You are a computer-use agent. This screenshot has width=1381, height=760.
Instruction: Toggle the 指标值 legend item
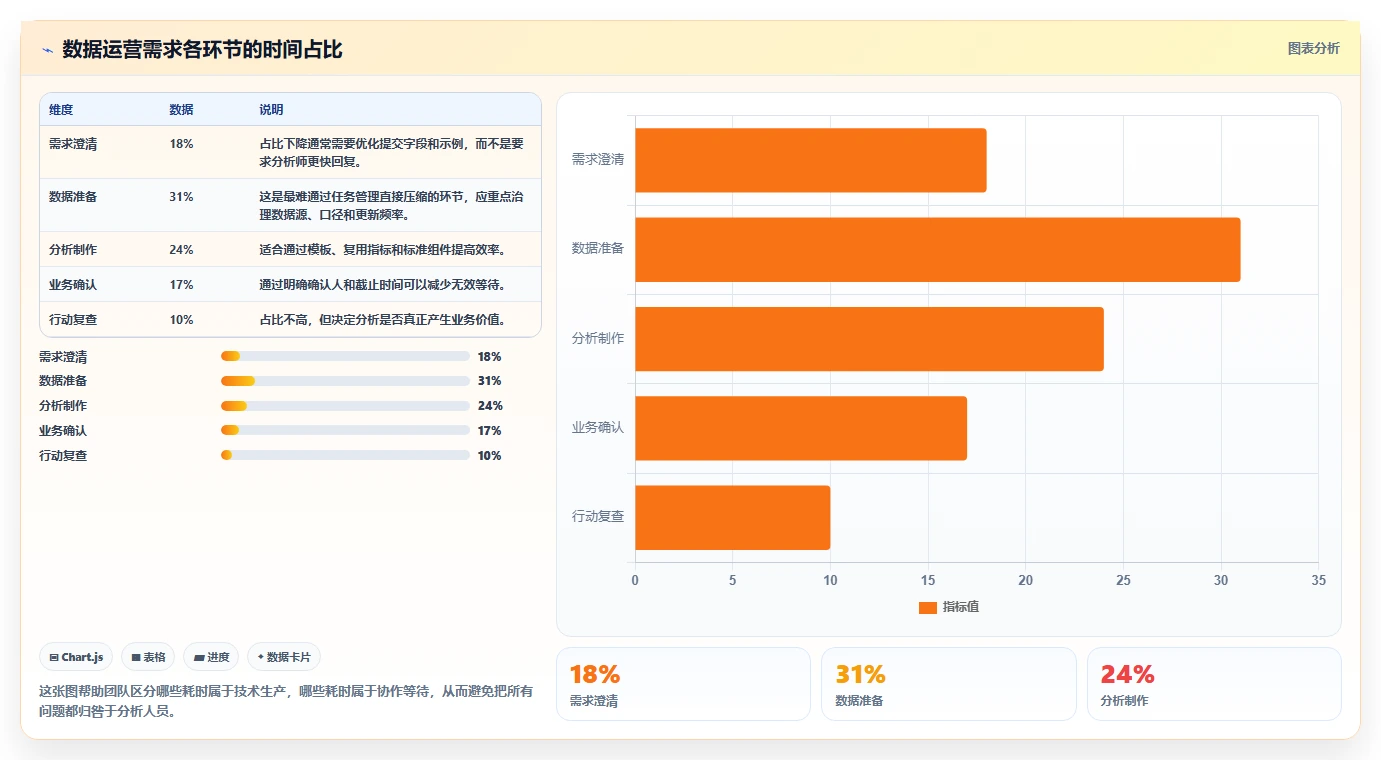coord(949,607)
